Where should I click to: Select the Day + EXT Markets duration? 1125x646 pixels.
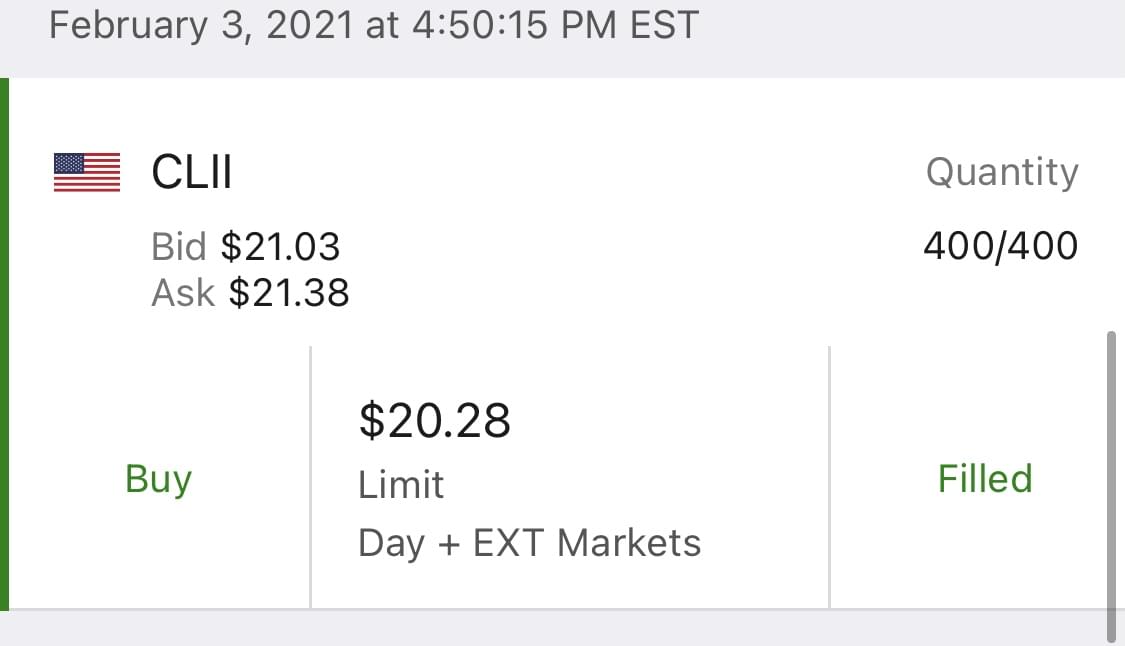point(529,543)
